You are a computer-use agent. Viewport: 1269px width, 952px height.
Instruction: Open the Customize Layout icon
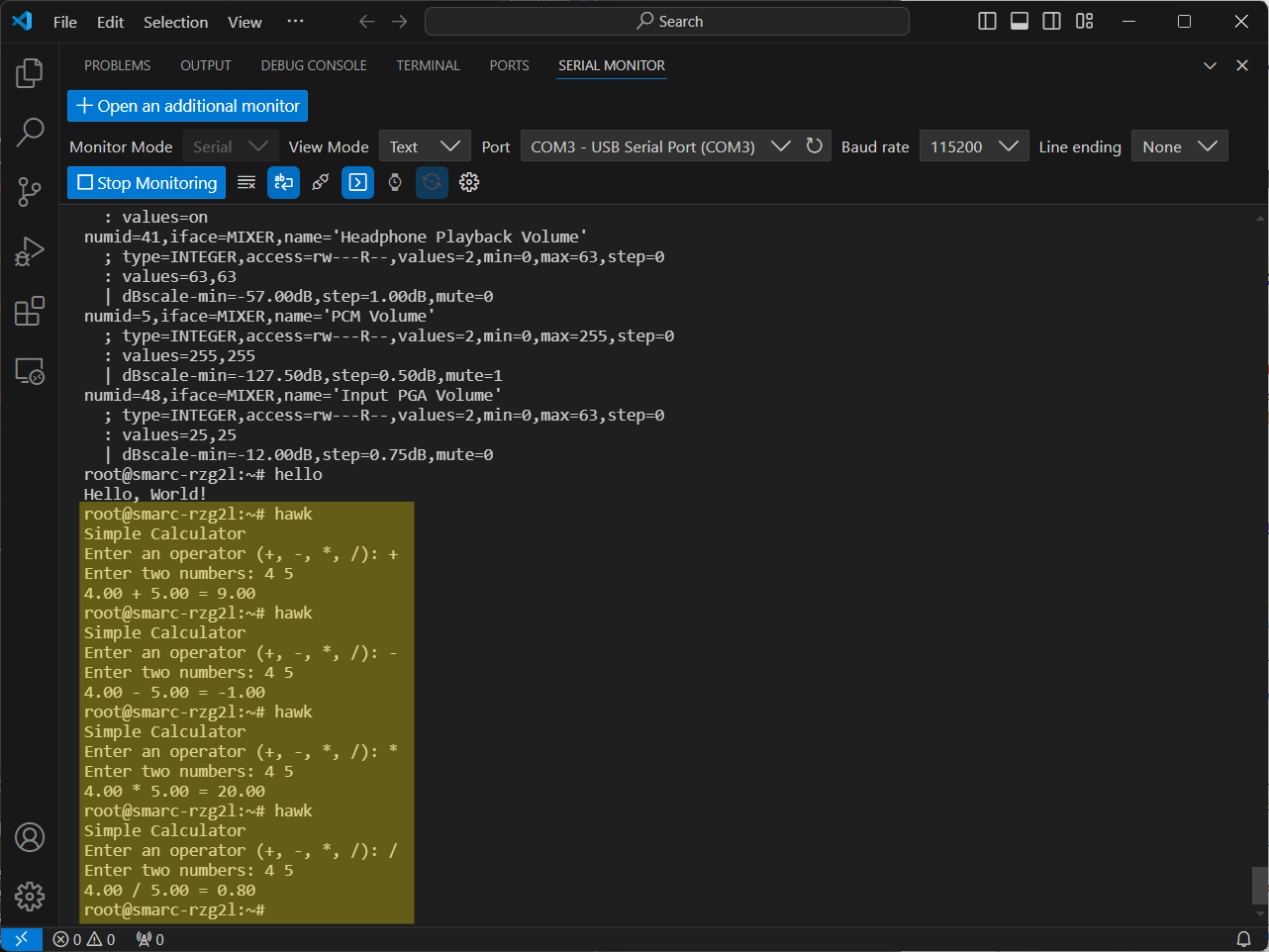coord(1085,22)
